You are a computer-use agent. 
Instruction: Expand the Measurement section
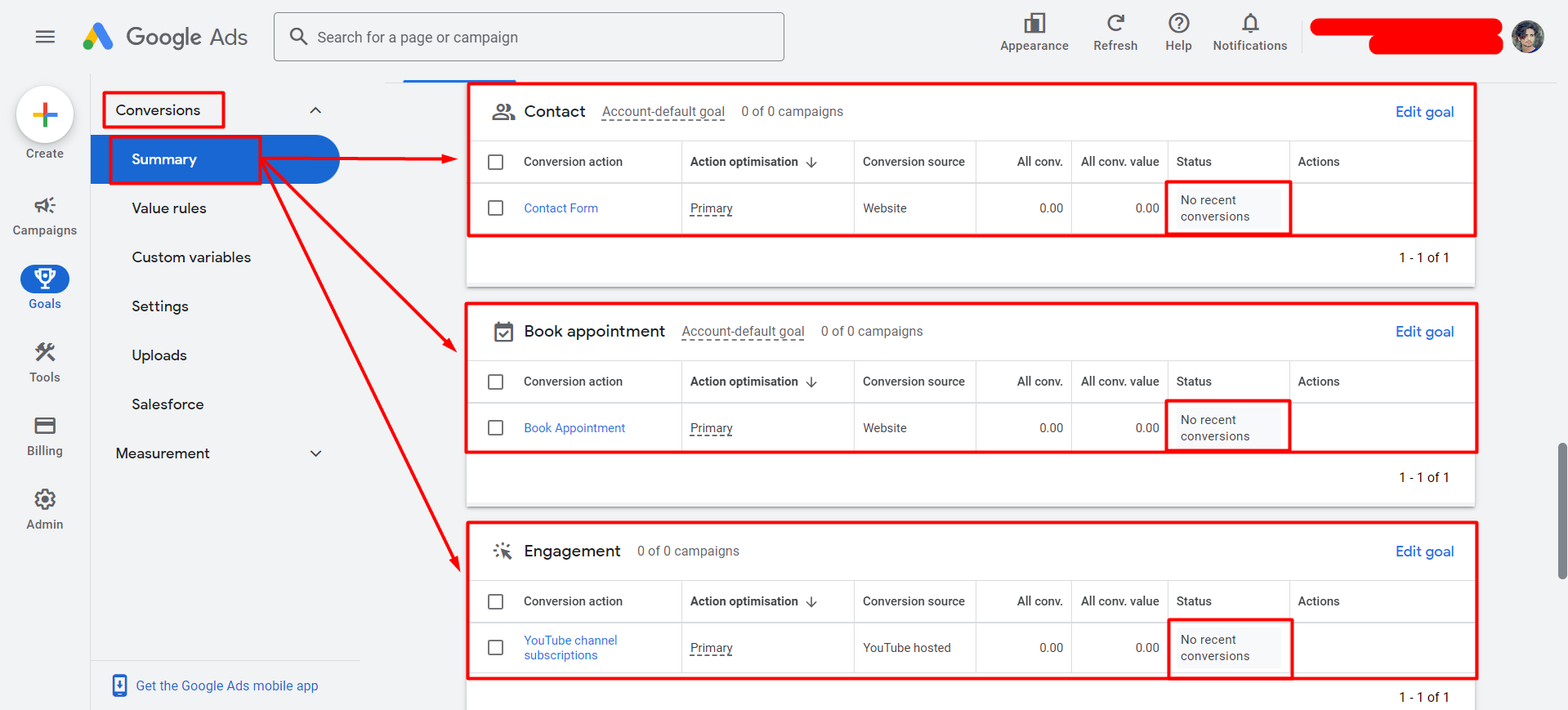pos(315,453)
